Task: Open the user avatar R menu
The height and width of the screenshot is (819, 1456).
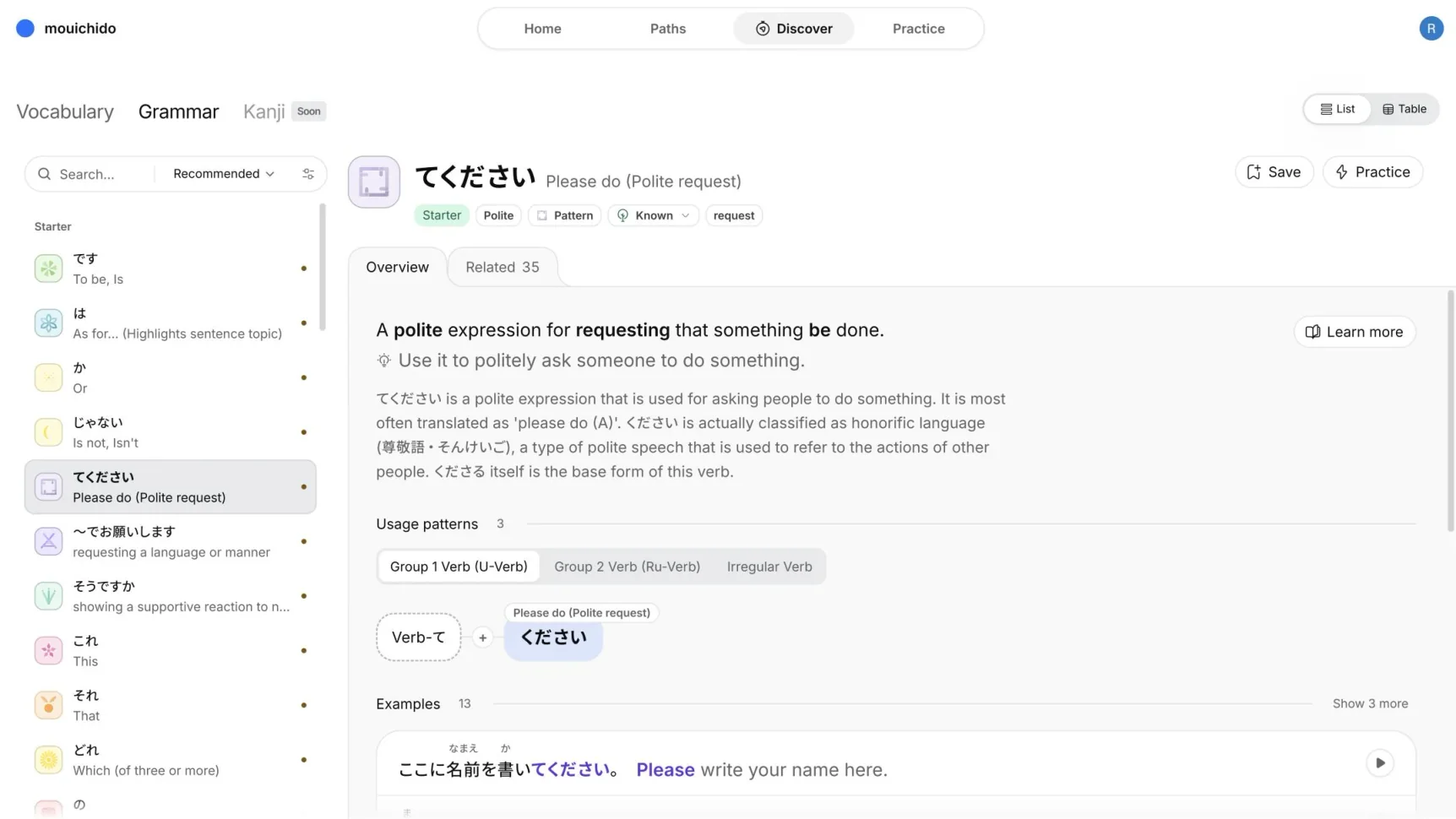Action: 1431,29
